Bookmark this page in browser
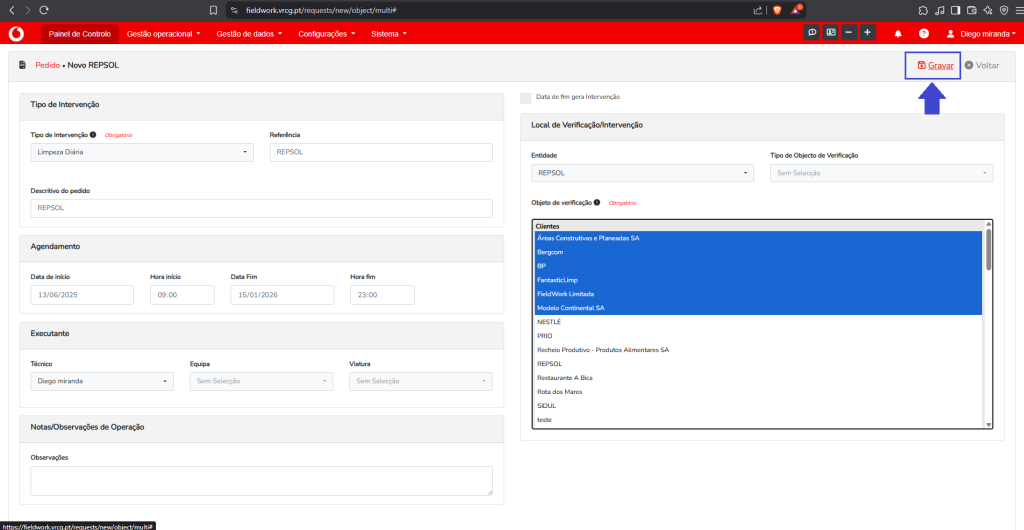 point(213,10)
